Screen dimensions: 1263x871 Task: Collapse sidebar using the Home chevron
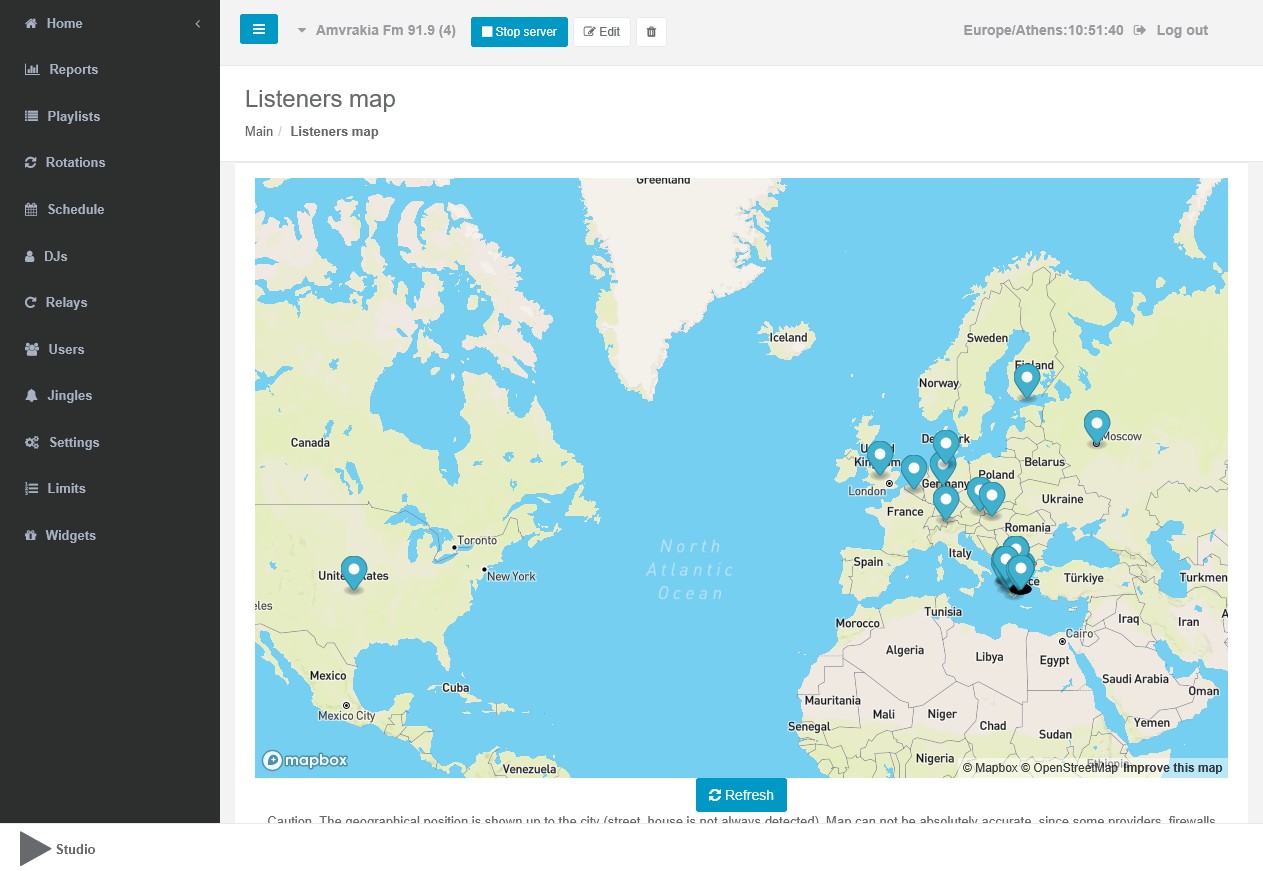(198, 23)
